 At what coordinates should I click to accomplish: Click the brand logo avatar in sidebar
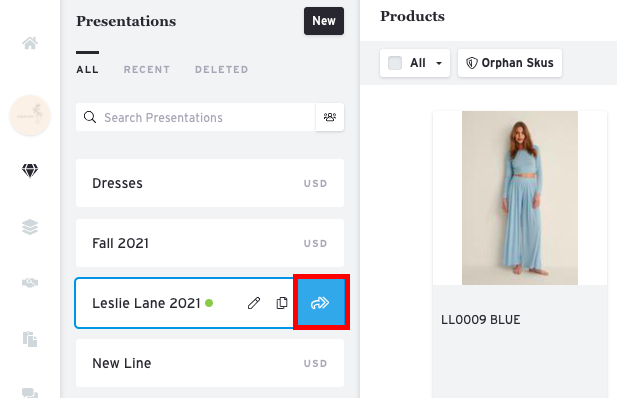30,115
